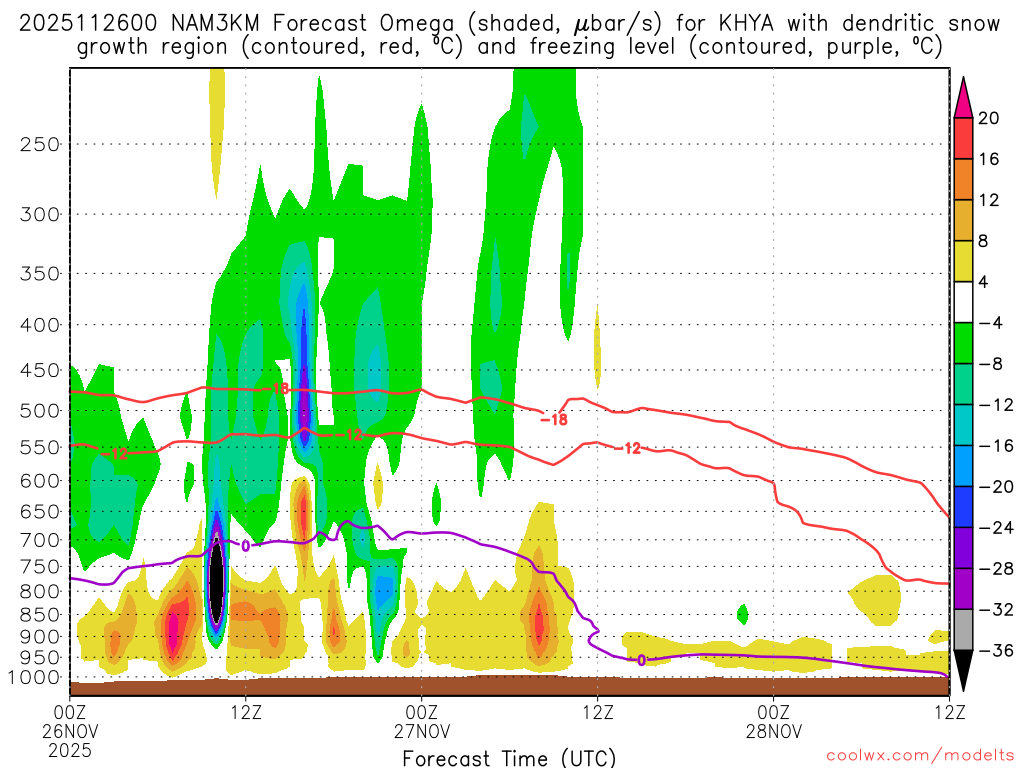Pick the purple colorbar segment between -28 and -24
This screenshot has height=768, width=1024.
click(x=963, y=548)
